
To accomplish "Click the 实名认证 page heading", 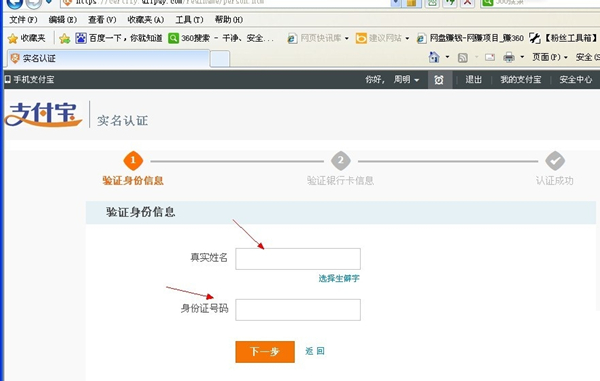I will point(122,120).
